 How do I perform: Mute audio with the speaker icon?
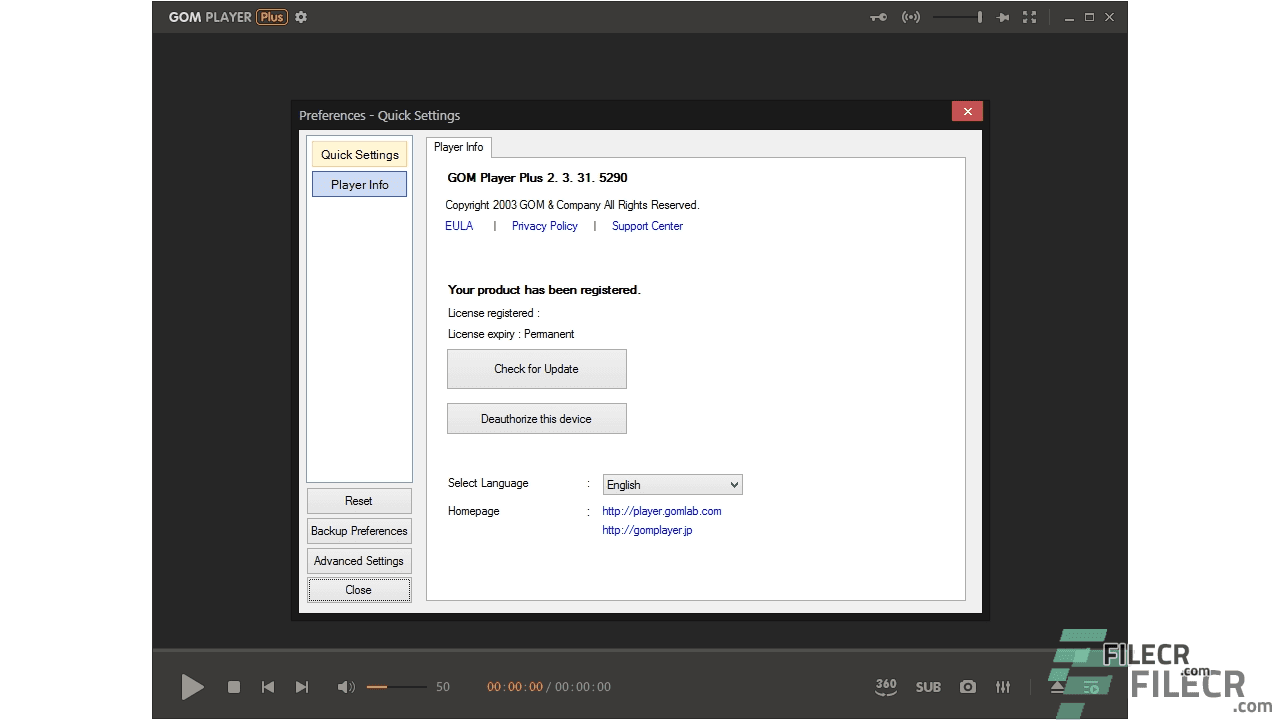click(x=346, y=687)
